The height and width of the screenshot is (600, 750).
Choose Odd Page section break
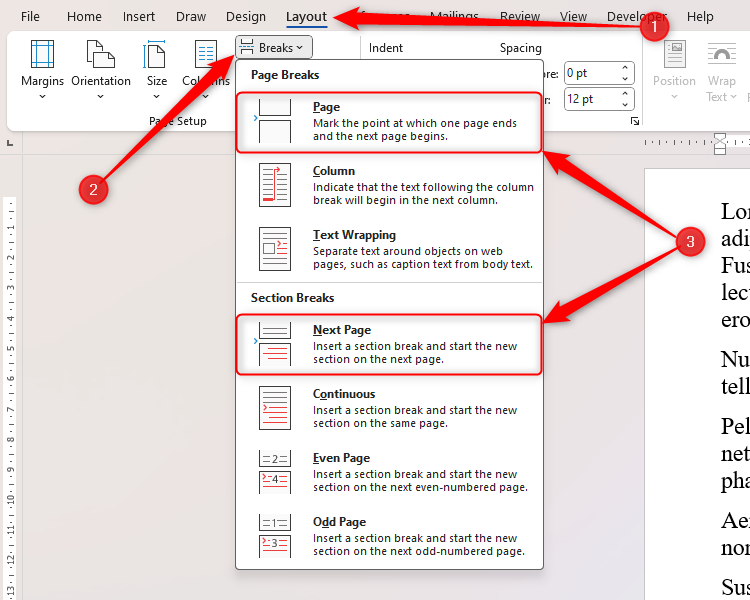tap(389, 537)
